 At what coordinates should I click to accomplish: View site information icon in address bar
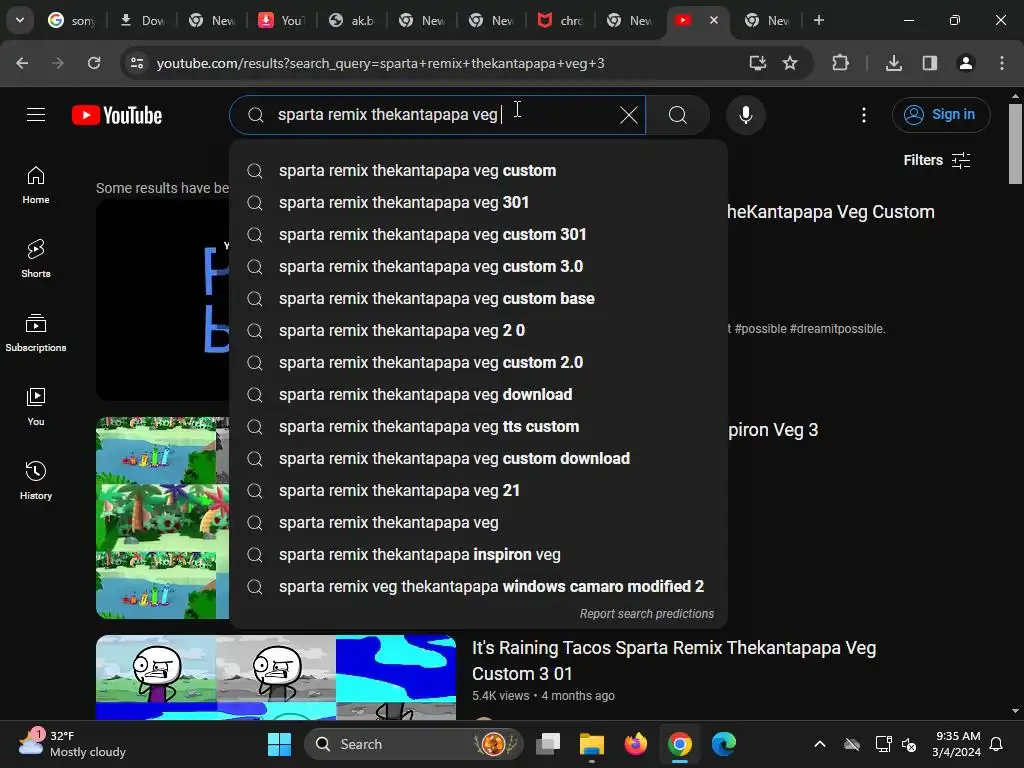[137, 63]
